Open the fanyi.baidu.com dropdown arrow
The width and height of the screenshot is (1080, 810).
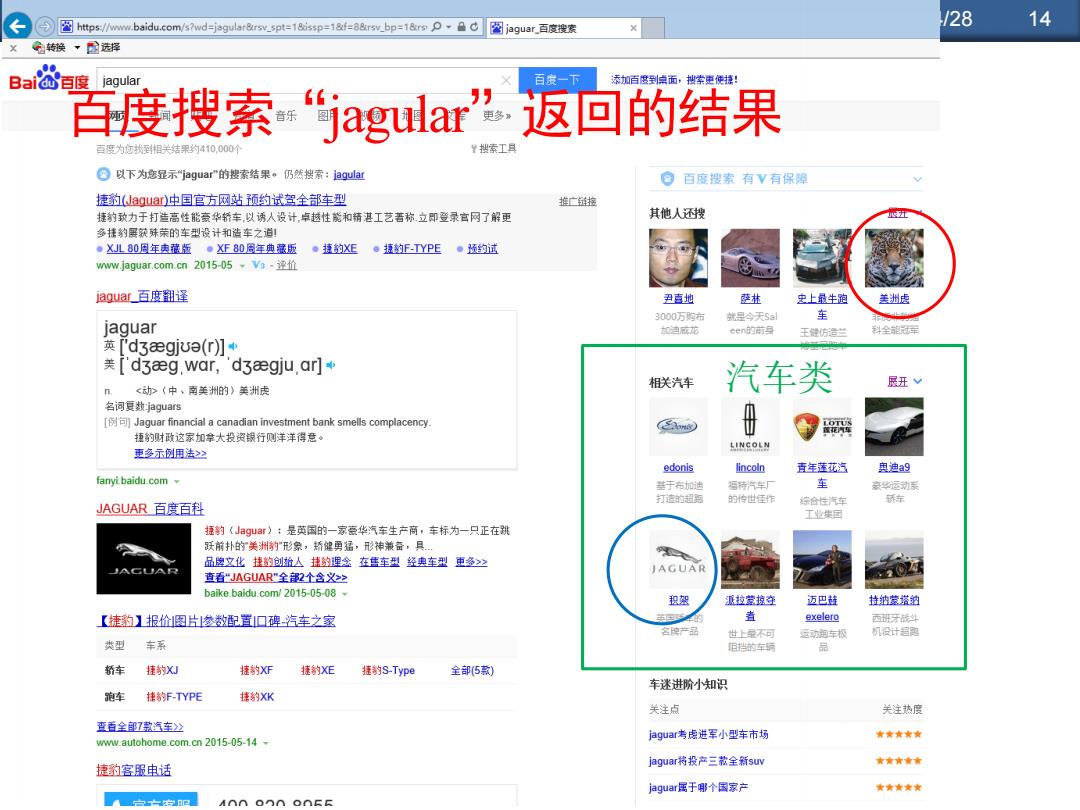[x=177, y=481]
